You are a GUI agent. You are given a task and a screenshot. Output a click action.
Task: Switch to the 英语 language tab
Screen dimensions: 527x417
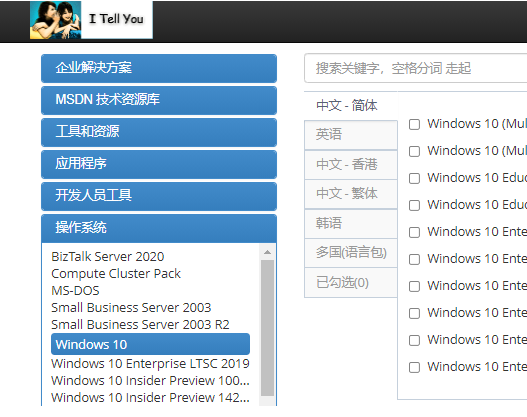351,135
